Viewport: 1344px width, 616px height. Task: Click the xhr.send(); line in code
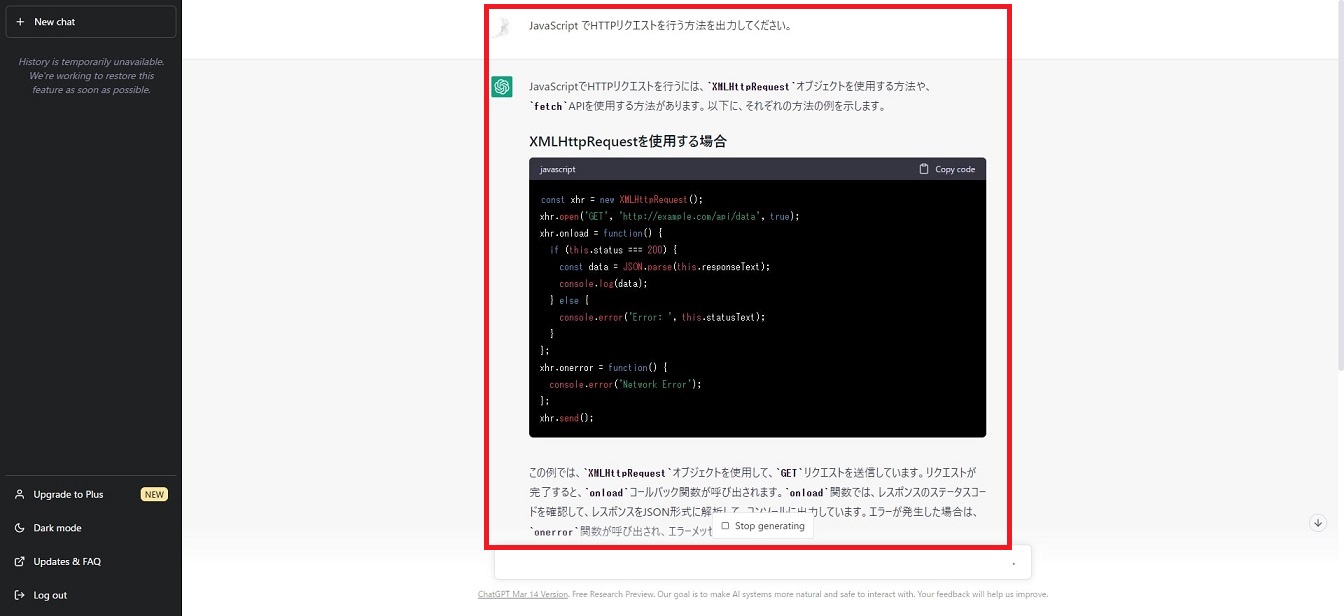coord(566,417)
